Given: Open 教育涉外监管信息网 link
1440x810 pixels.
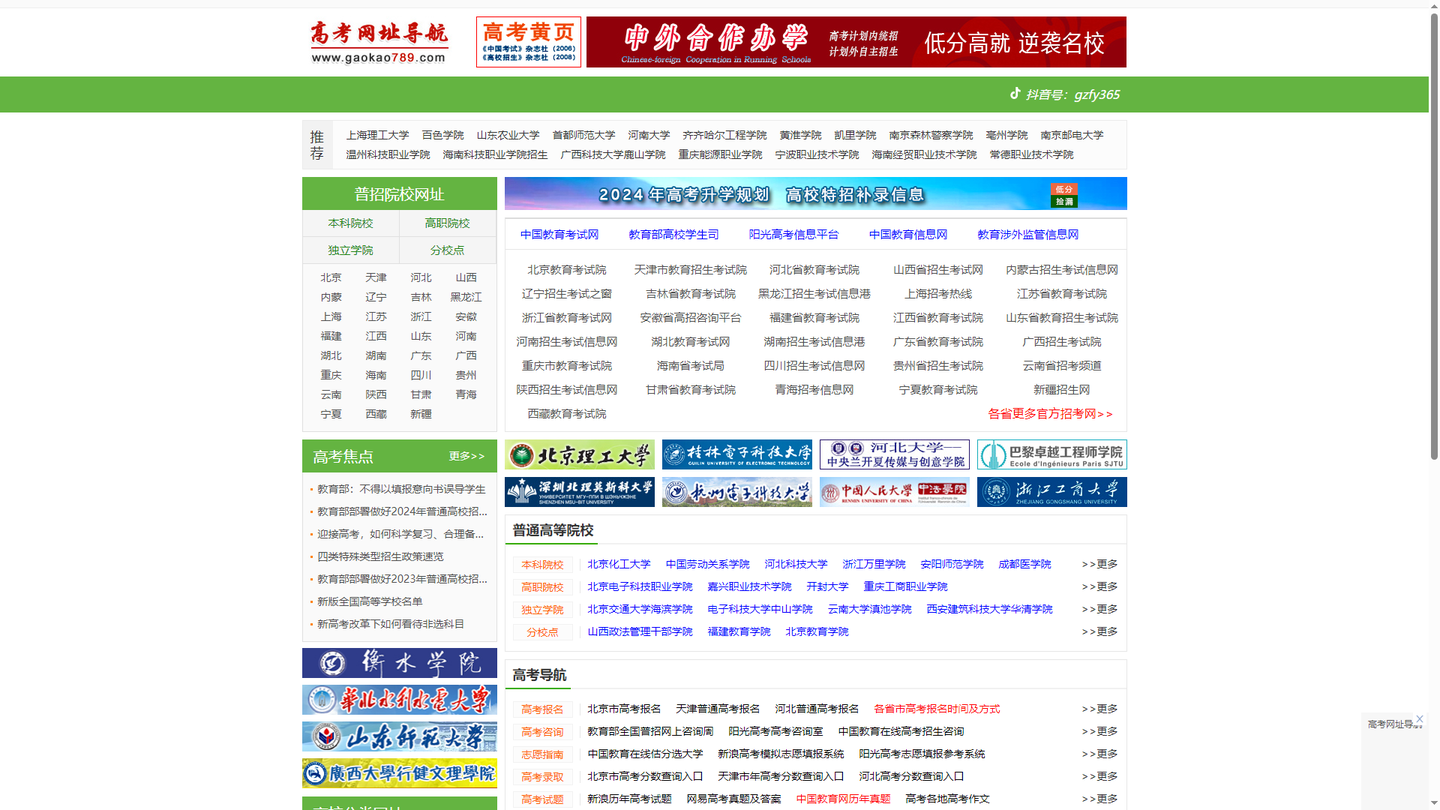Looking at the screenshot, I should 1028,234.
